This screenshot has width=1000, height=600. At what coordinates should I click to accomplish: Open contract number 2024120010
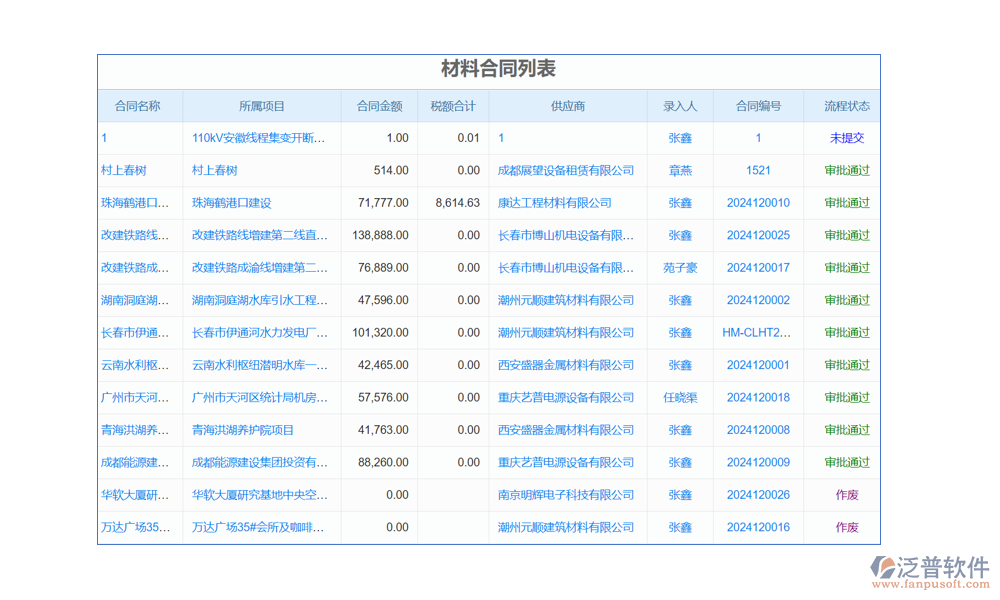pos(758,203)
